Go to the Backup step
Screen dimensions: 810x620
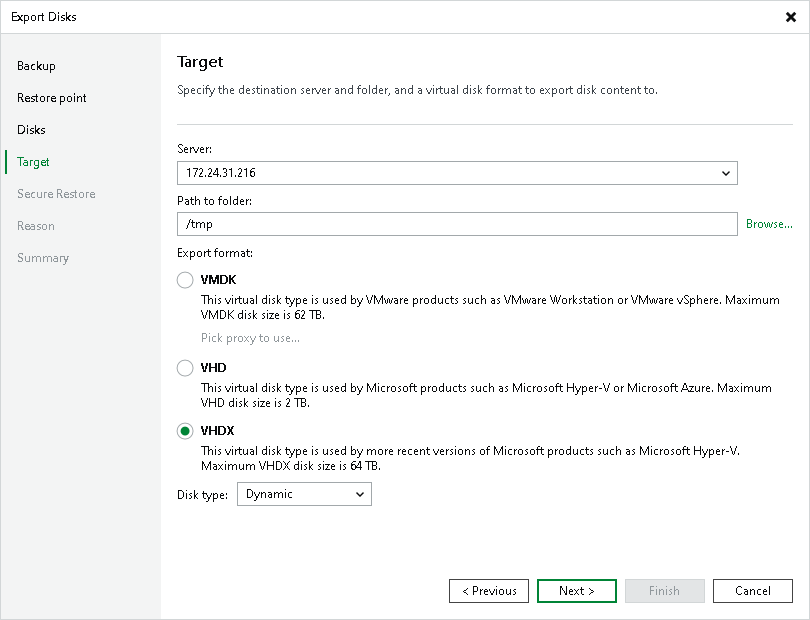[x=36, y=66]
